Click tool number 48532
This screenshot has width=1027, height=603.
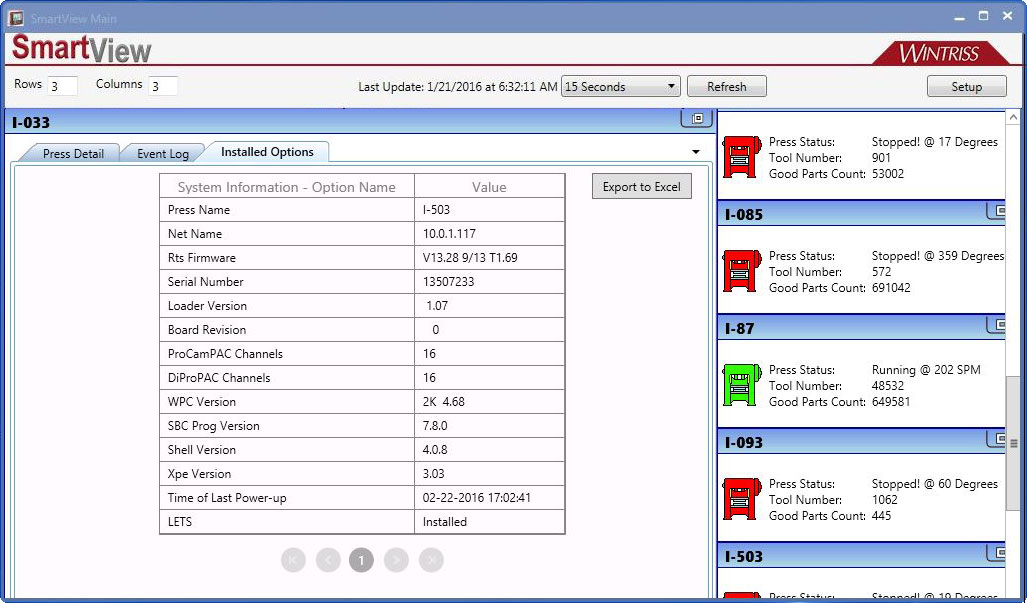tap(887, 386)
